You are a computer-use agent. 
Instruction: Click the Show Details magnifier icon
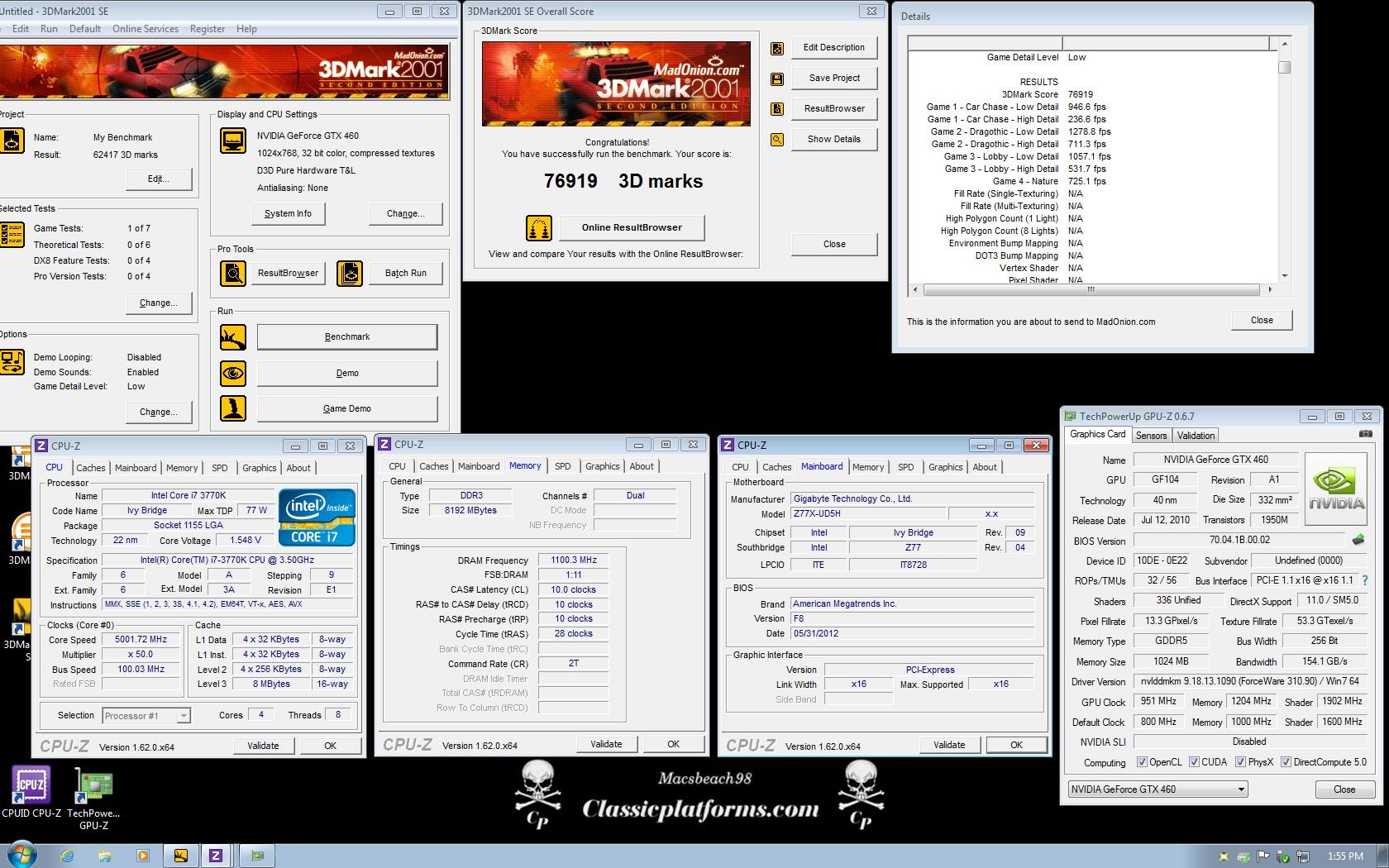coord(777,140)
